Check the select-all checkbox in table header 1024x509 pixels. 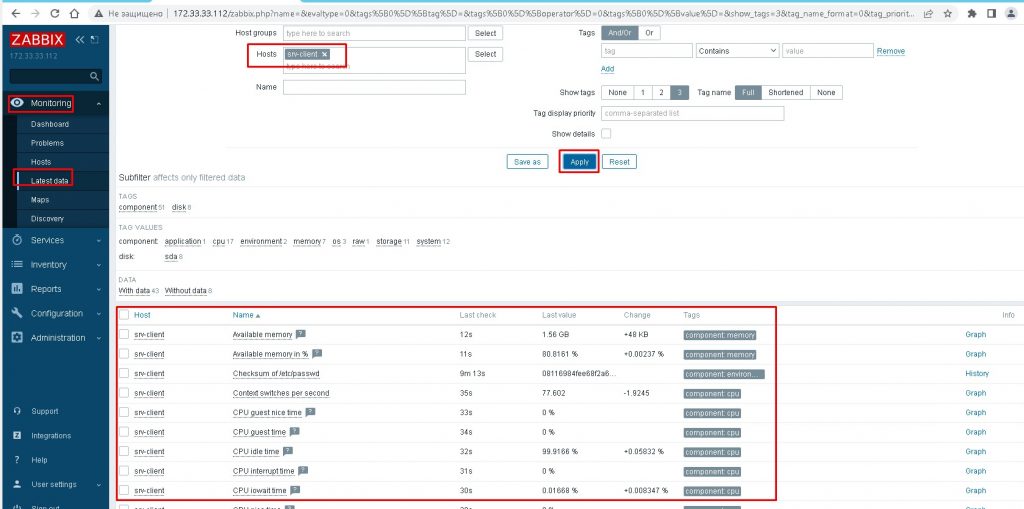[x=124, y=315]
